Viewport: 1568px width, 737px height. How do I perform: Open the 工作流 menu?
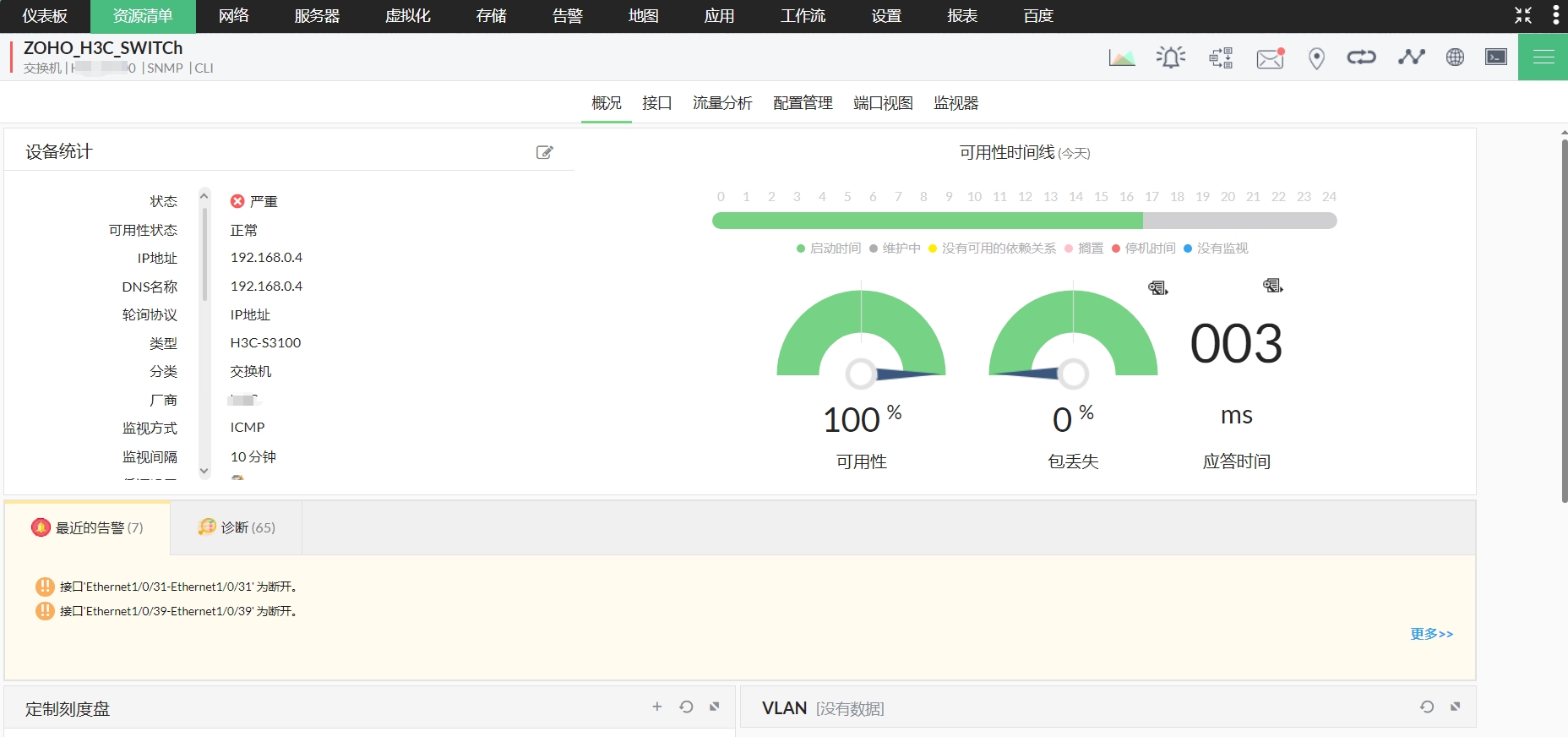pyautogui.click(x=803, y=16)
